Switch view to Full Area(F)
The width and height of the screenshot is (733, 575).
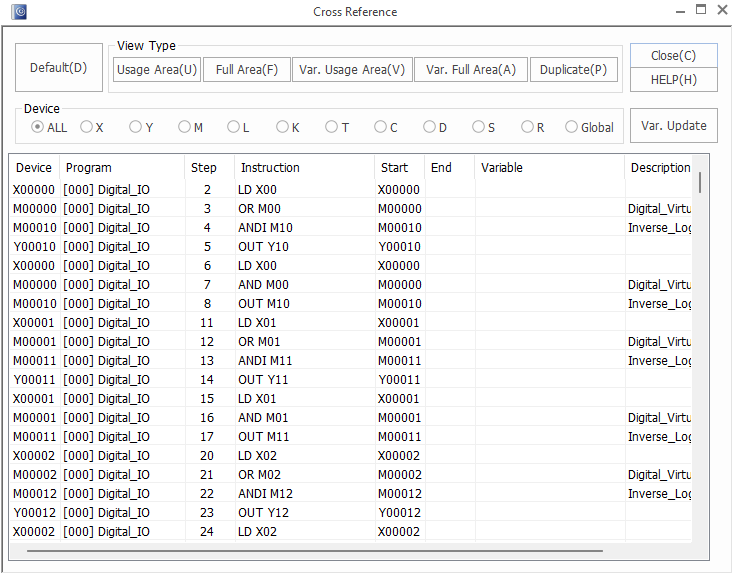click(247, 70)
